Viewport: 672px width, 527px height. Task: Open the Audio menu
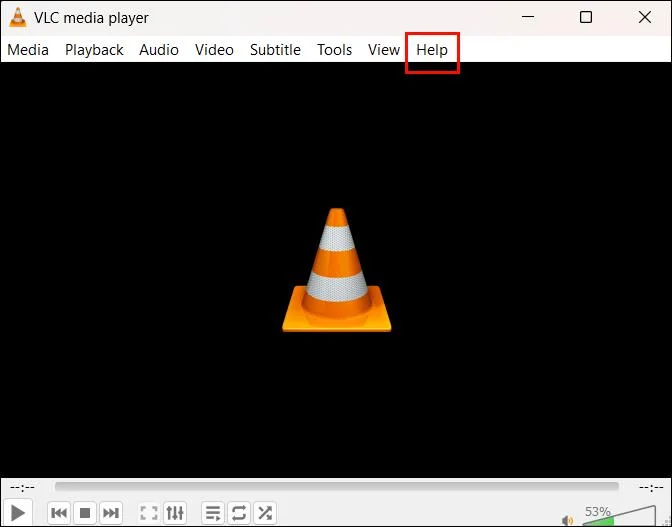click(x=159, y=50)
